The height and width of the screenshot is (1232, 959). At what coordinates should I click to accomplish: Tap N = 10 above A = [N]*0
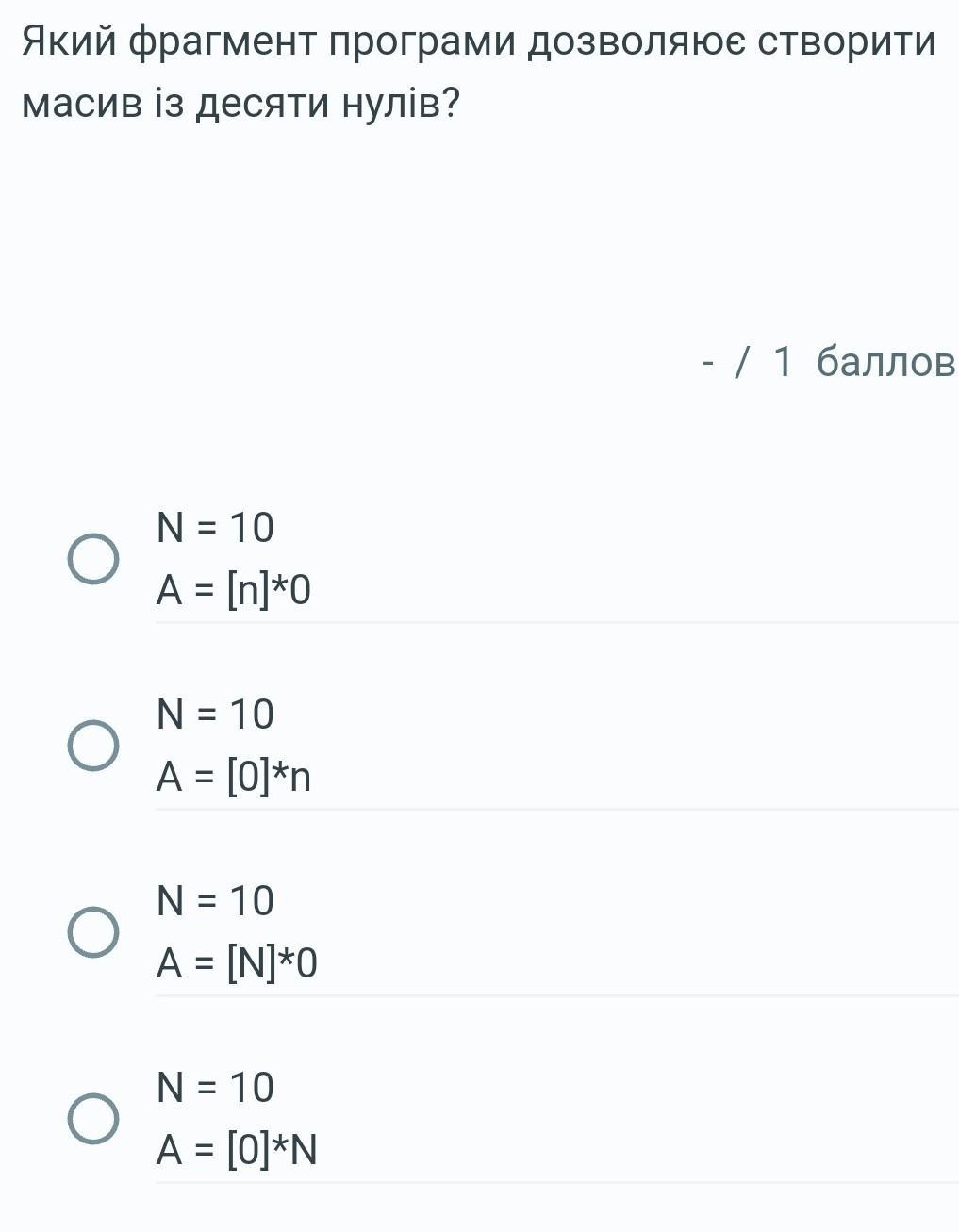click(215, 901)
